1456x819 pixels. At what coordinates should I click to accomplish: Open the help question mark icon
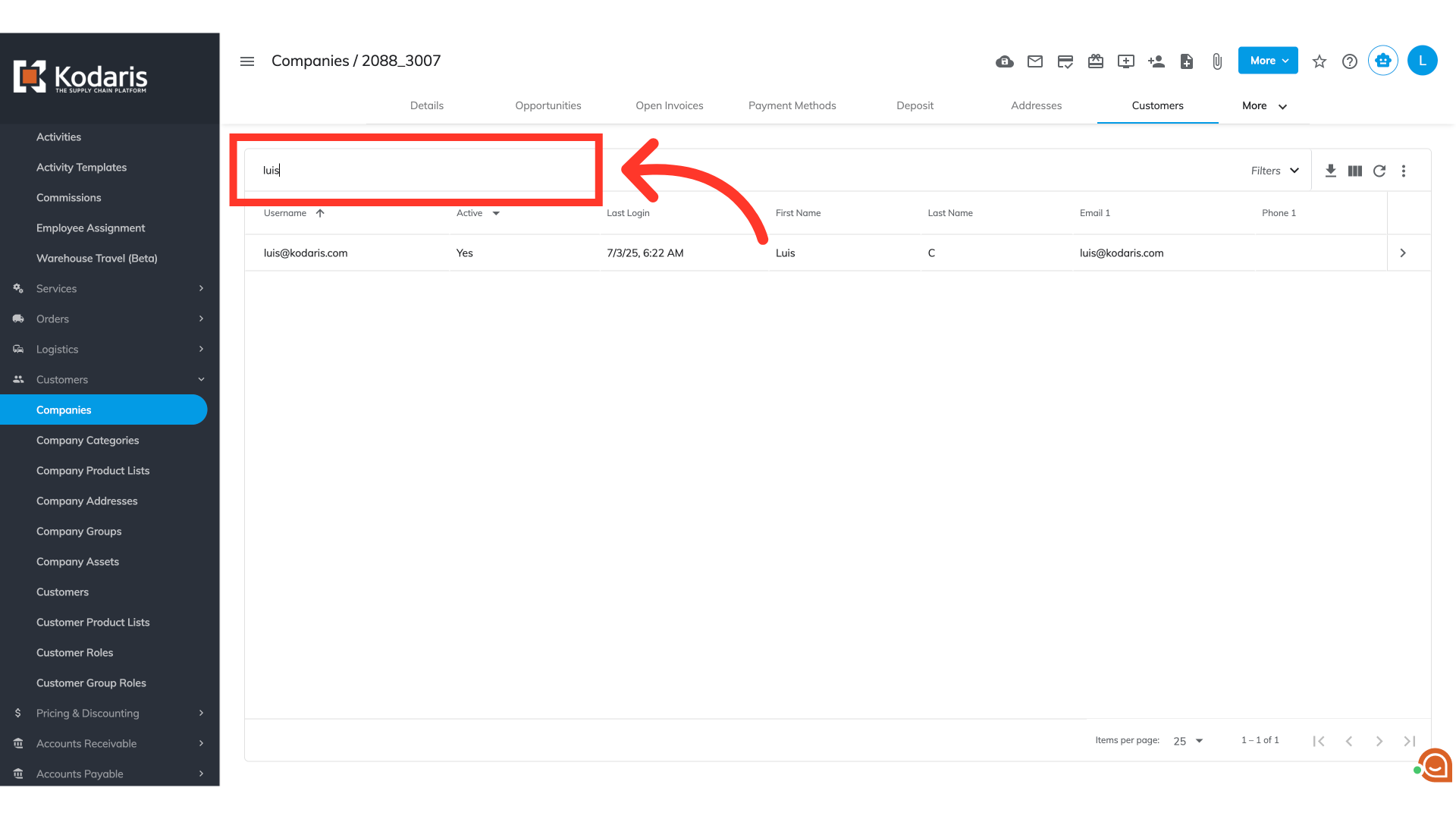tap(1350, 61)
